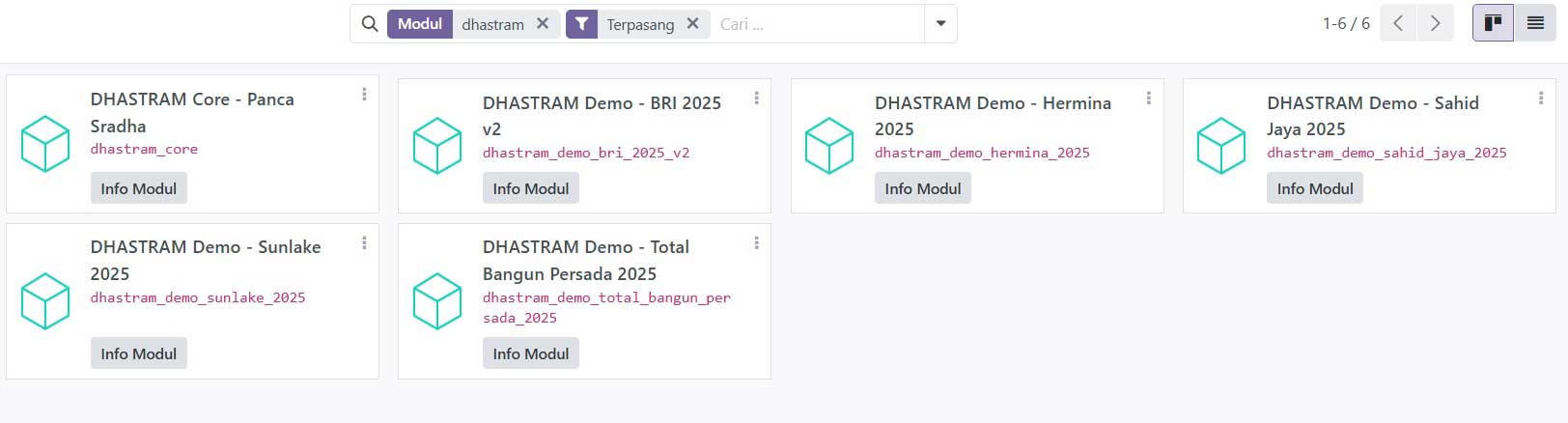Click the cube icon of Sahid Jaya 2025
The height and width of the screenshot is (423, 1568).
[1221, 146]
